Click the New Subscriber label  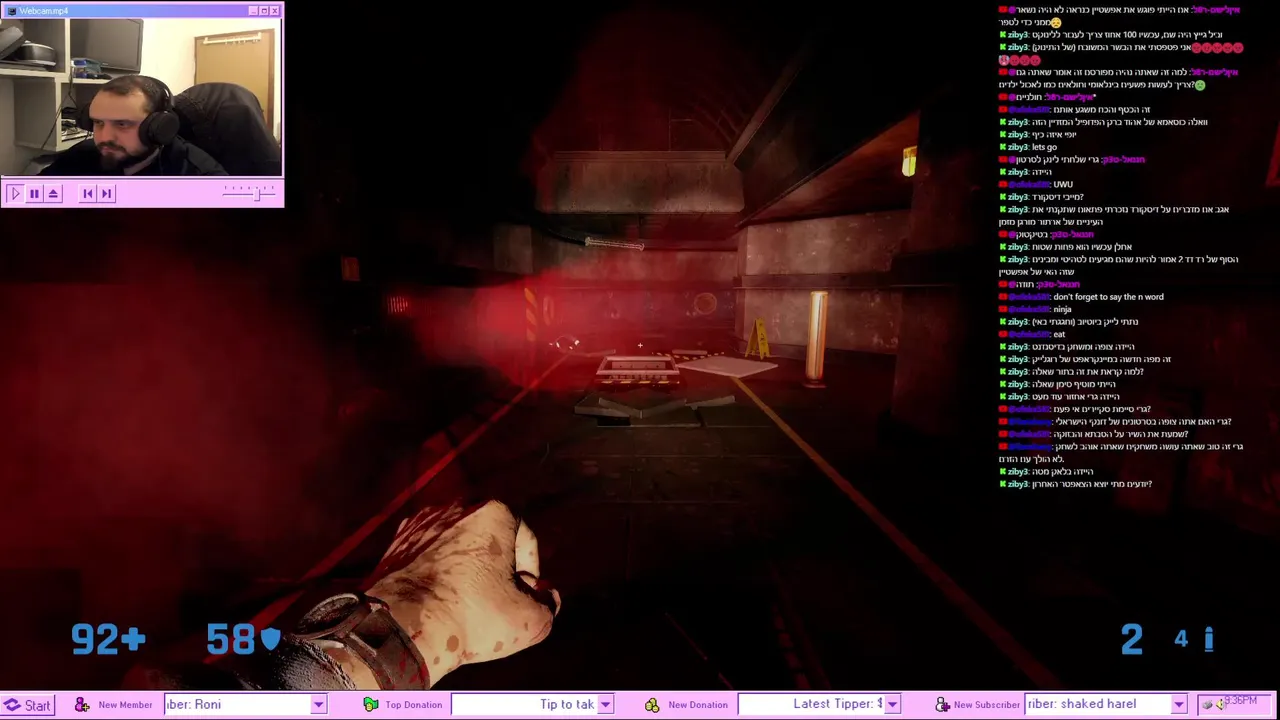click(x=986, y=705)
